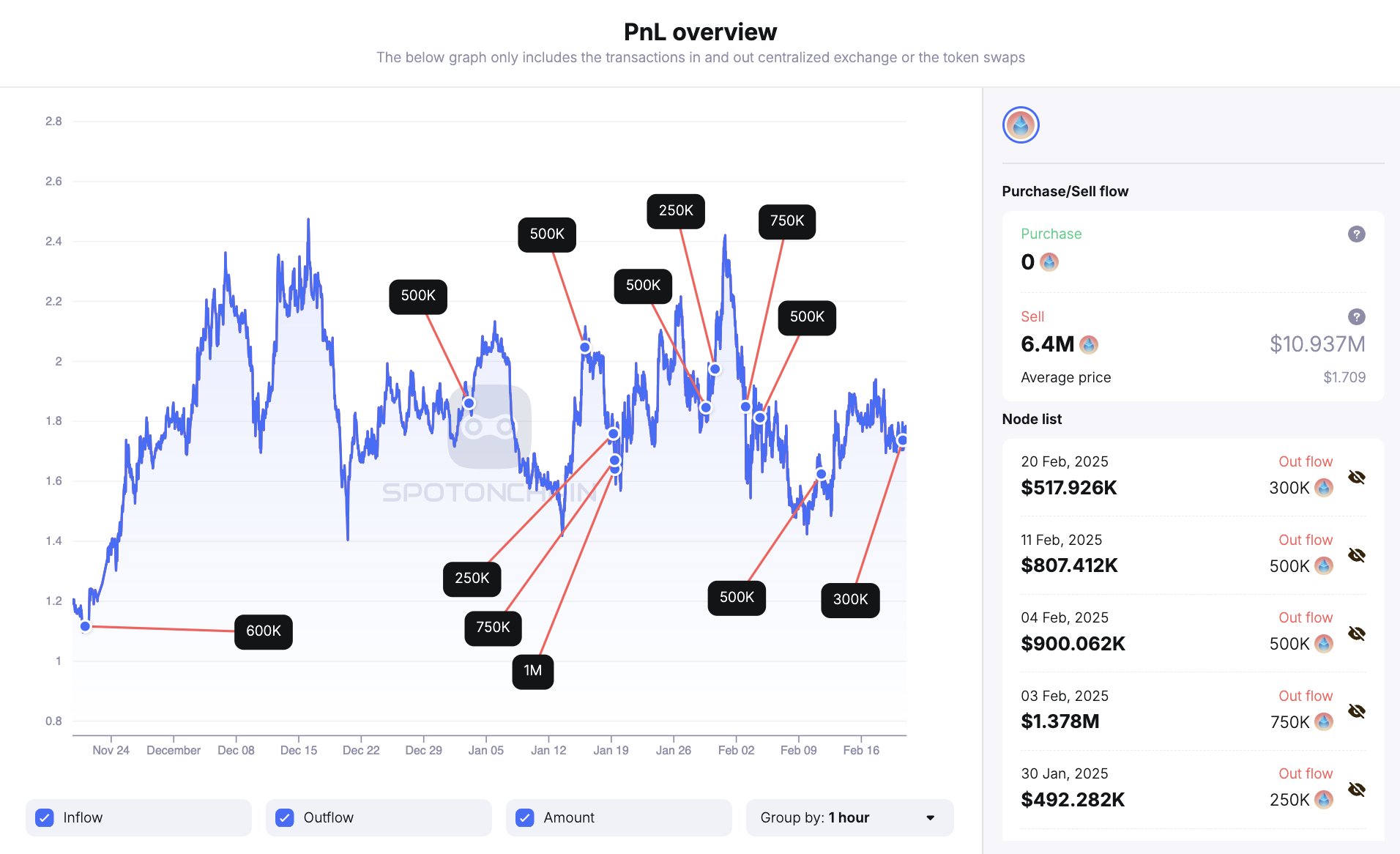Image resolution: width=1400 pixels, height=854 pixels.
Task: Toggle the Amount checkbox
Action: (x=525, y=818)
